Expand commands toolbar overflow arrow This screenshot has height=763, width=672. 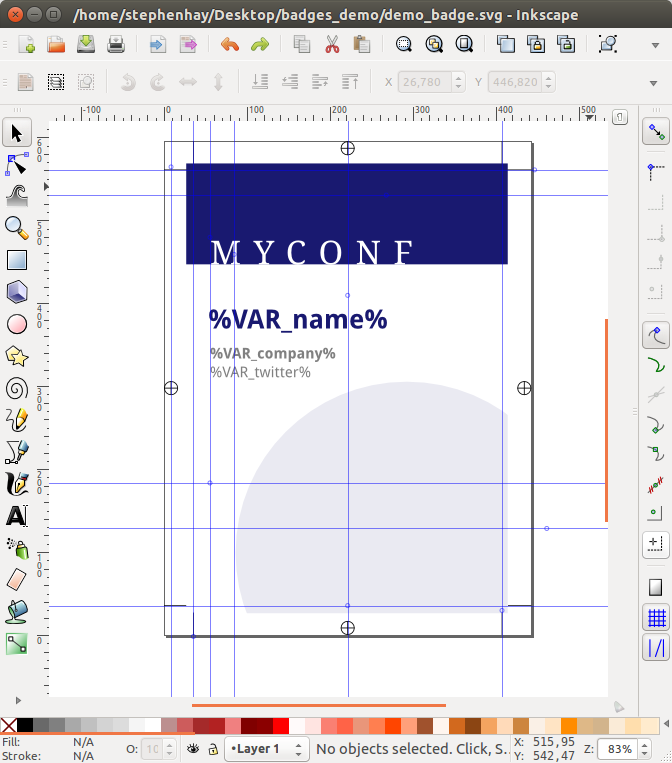click(655, 45)
